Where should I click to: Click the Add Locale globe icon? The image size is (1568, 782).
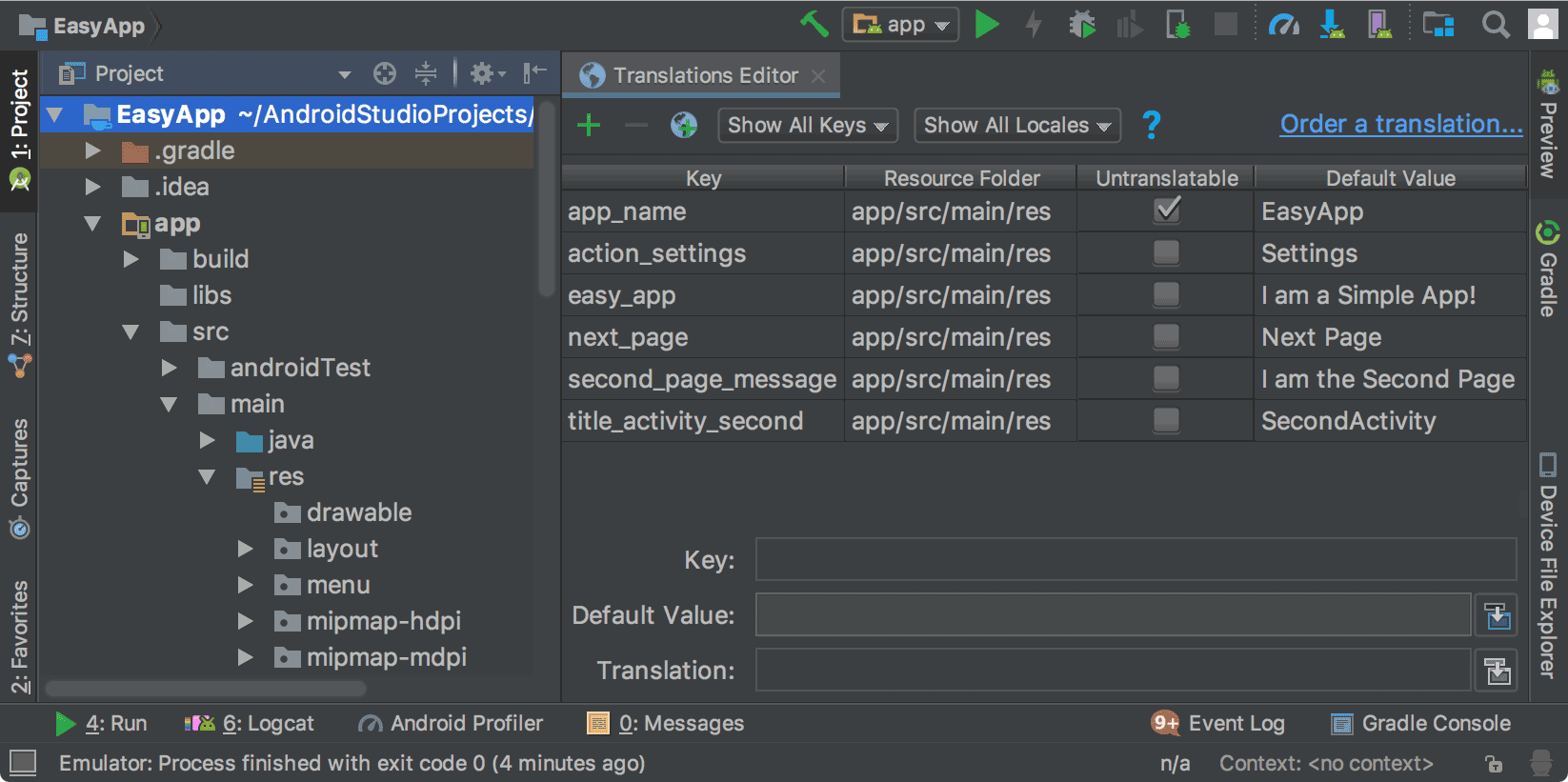click(684, 125)
